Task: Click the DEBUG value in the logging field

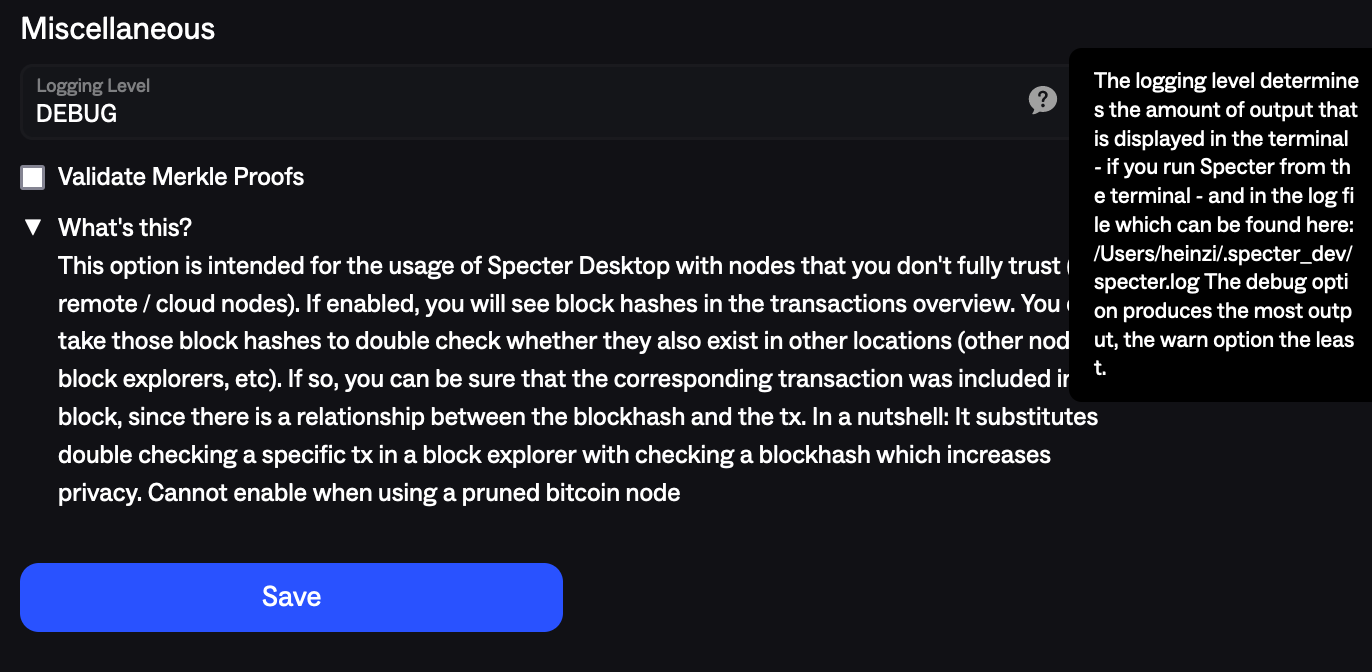Action: [x=77, y=112]
